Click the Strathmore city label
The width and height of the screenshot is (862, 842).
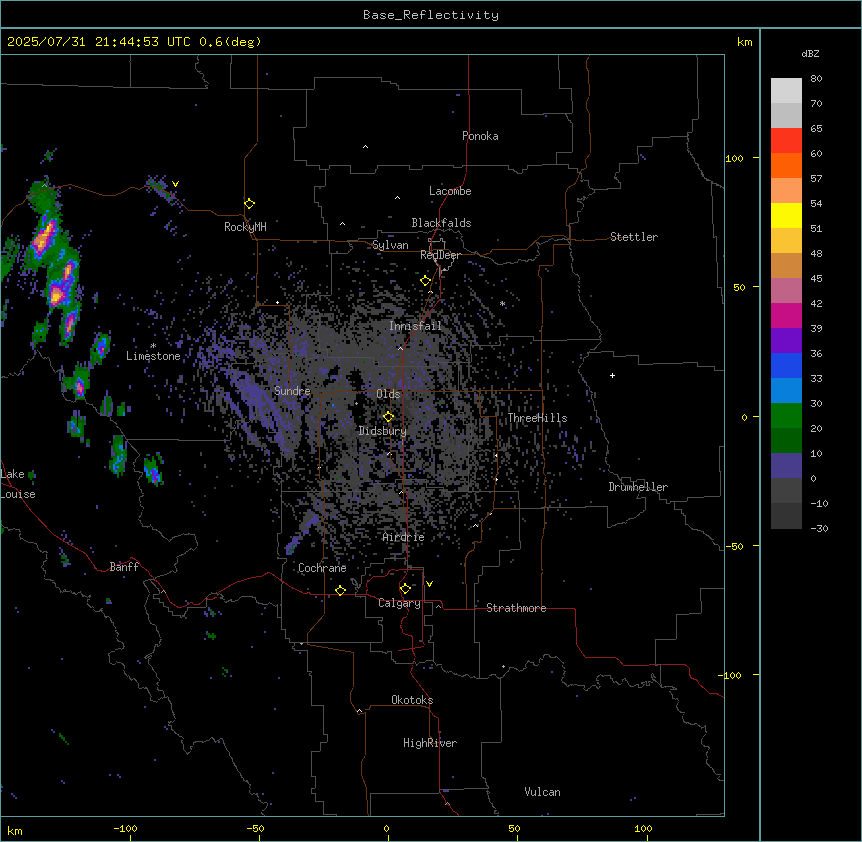tap(516, 608)
